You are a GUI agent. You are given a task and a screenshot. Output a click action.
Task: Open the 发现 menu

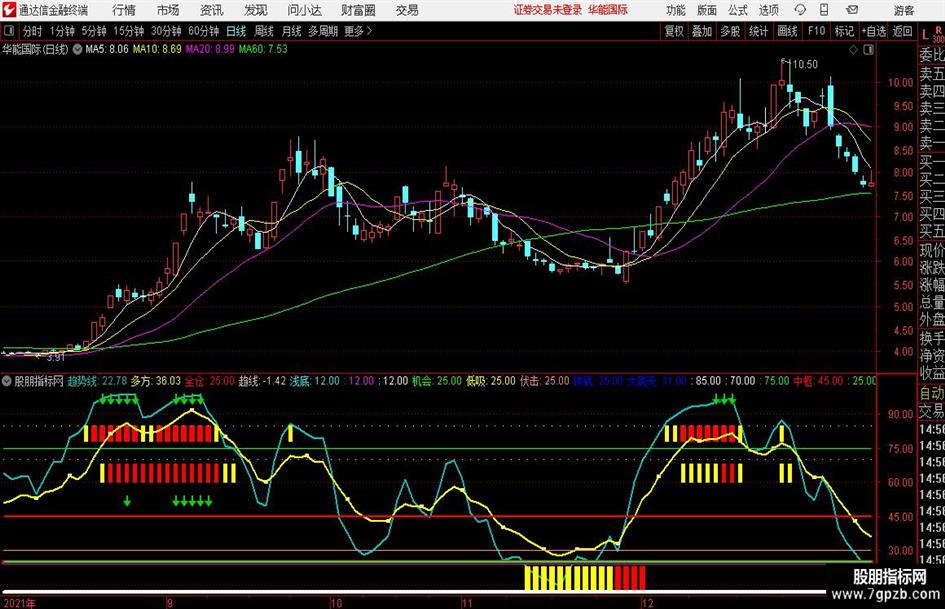pos(256,10)
